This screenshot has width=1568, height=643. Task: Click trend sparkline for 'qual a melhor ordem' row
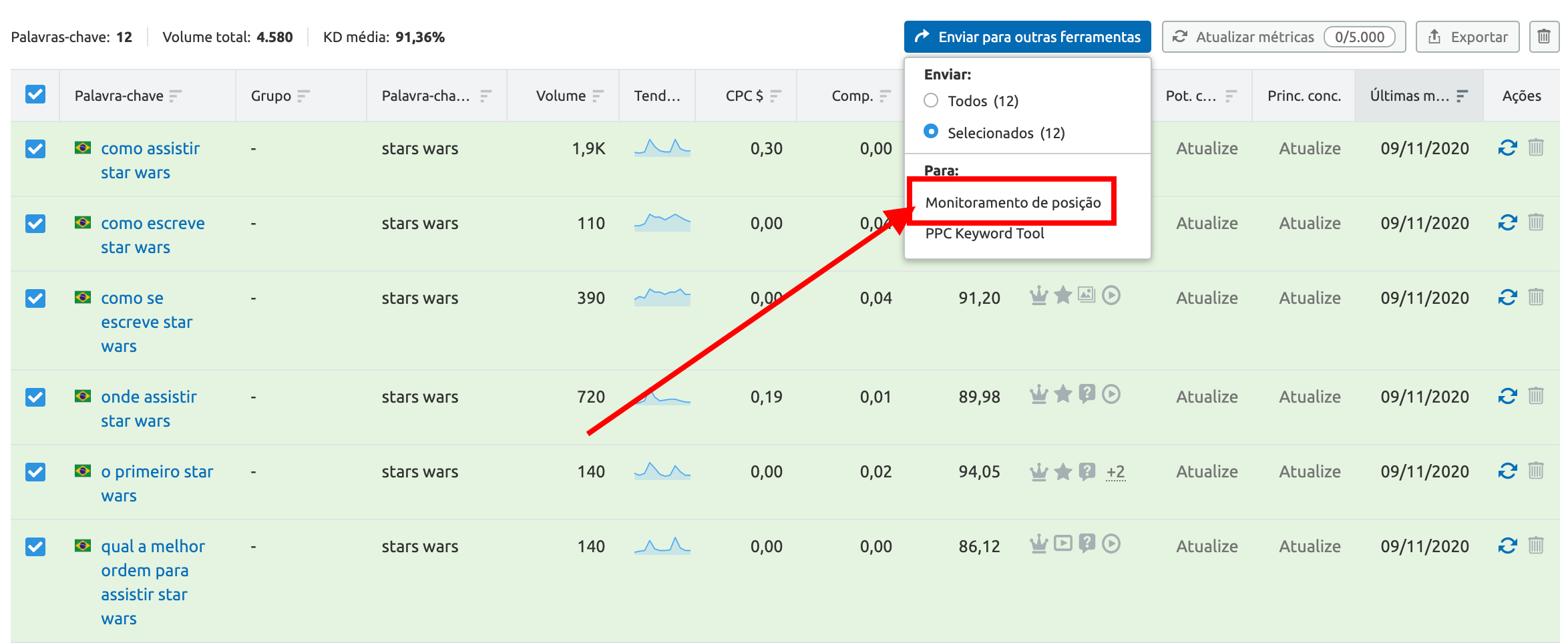662,545
